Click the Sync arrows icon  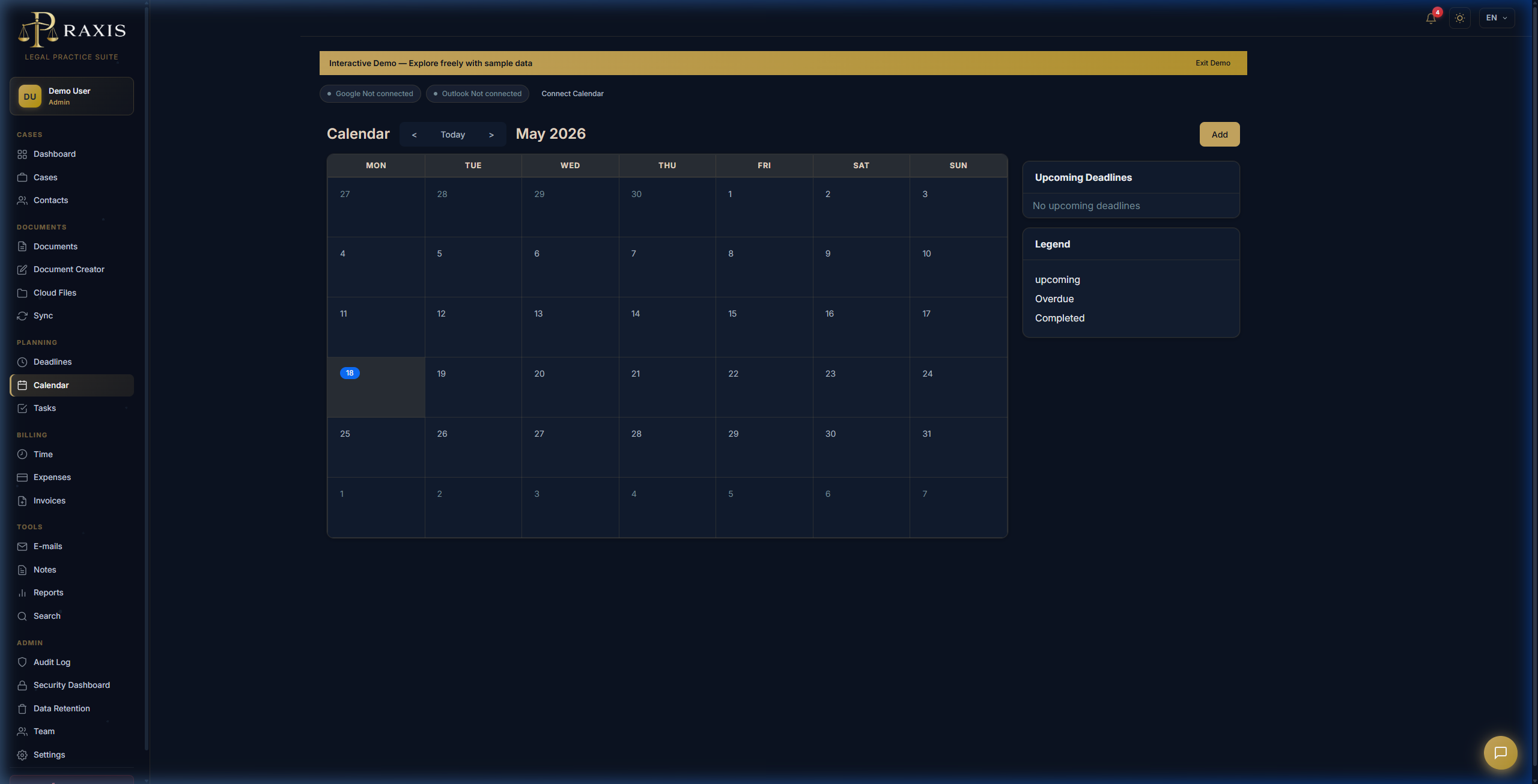22,316
